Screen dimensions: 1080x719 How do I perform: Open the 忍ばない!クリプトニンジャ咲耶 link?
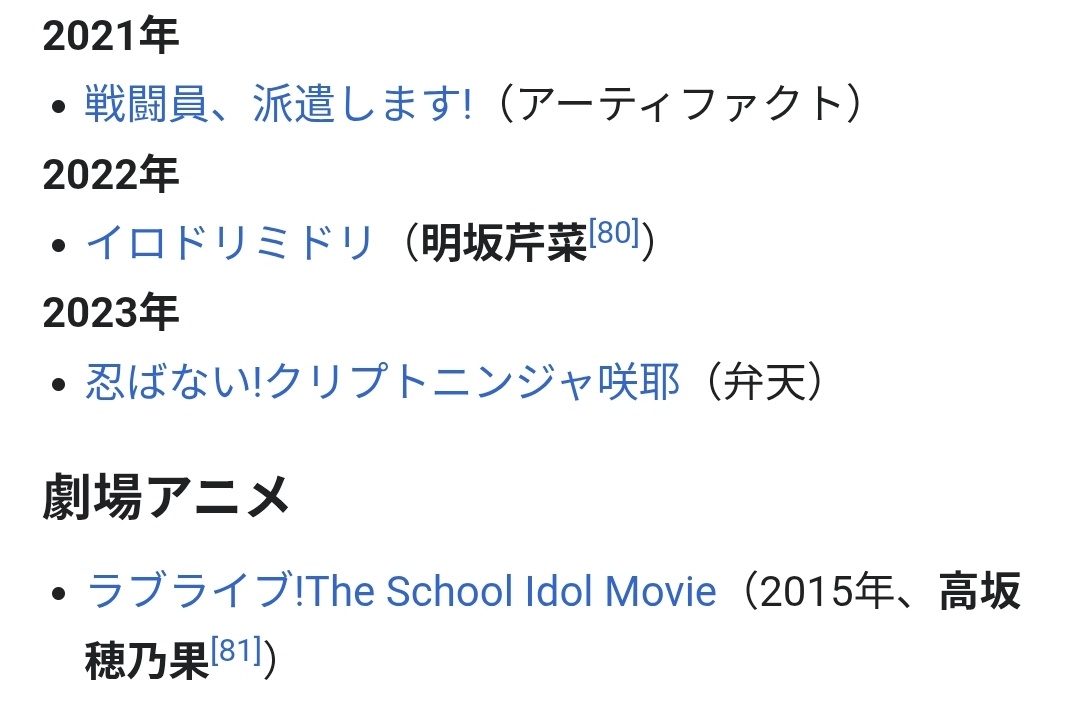click(382, 382)
